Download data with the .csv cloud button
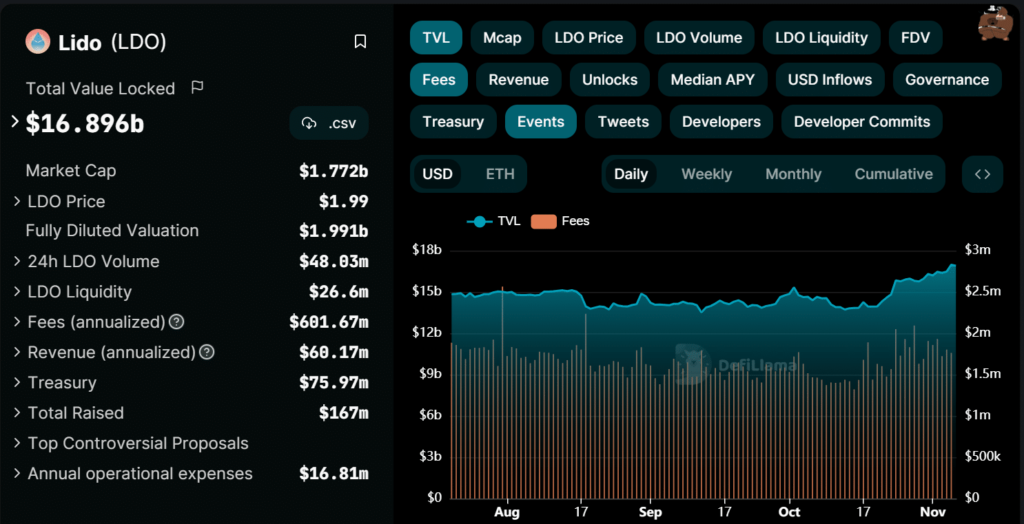 329,124
